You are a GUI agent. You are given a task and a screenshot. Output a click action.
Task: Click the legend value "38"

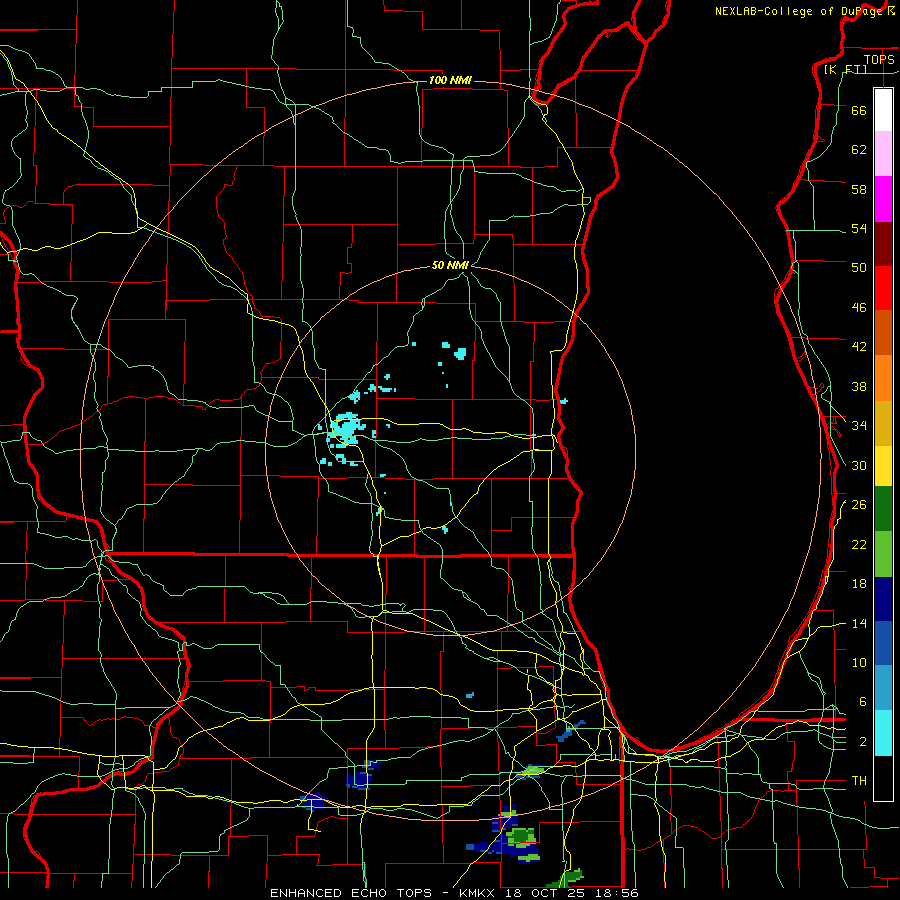(859, 386)
